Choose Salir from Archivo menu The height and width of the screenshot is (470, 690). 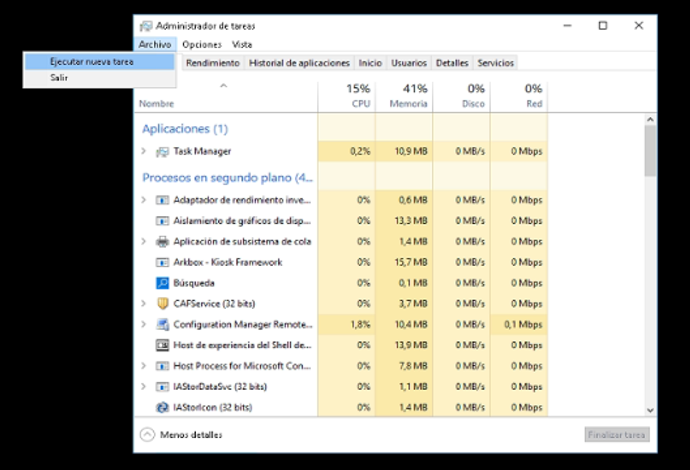coord(59,77)
